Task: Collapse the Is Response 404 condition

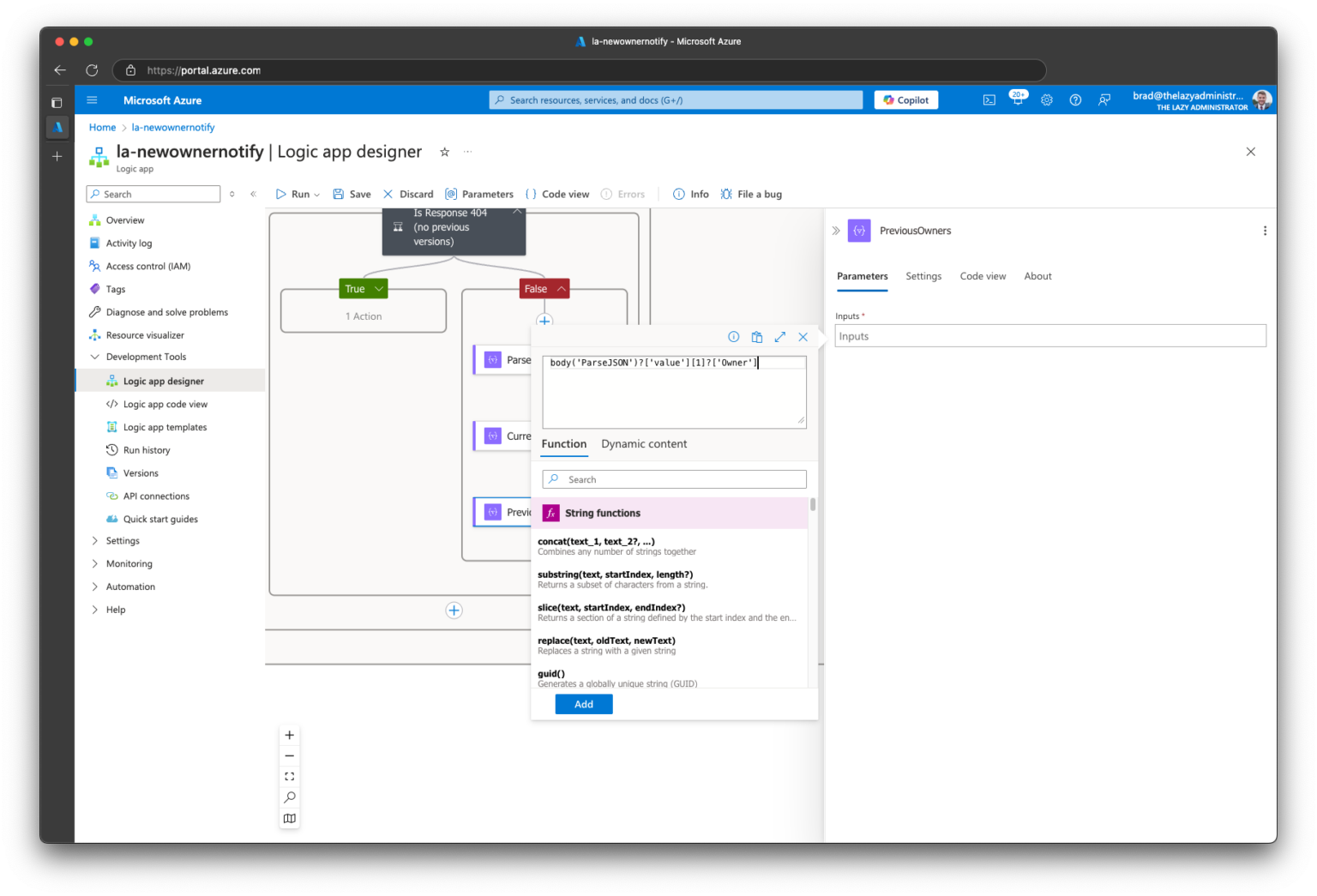Action: coord(517,211)
